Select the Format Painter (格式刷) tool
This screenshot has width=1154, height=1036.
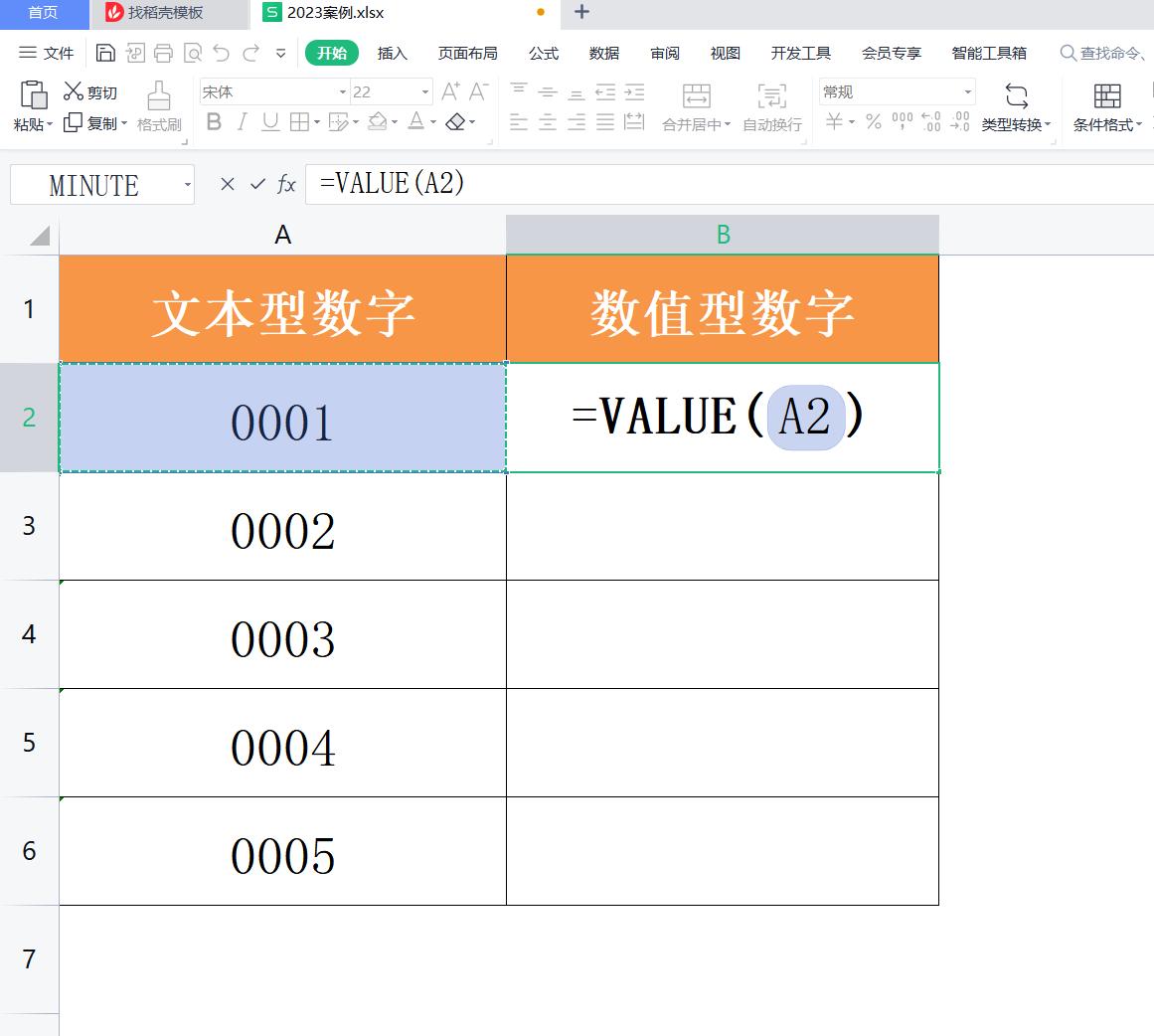tap(159, 106)
